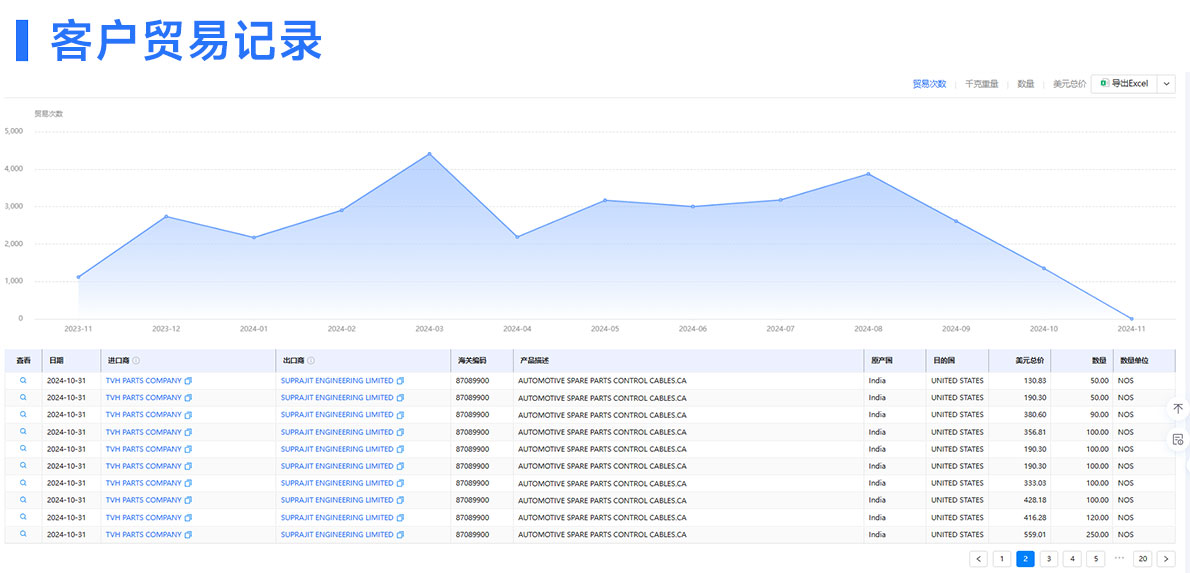Click the info icon next to 进口商 header
The image size is (1190, 573).
click(136, 360)
